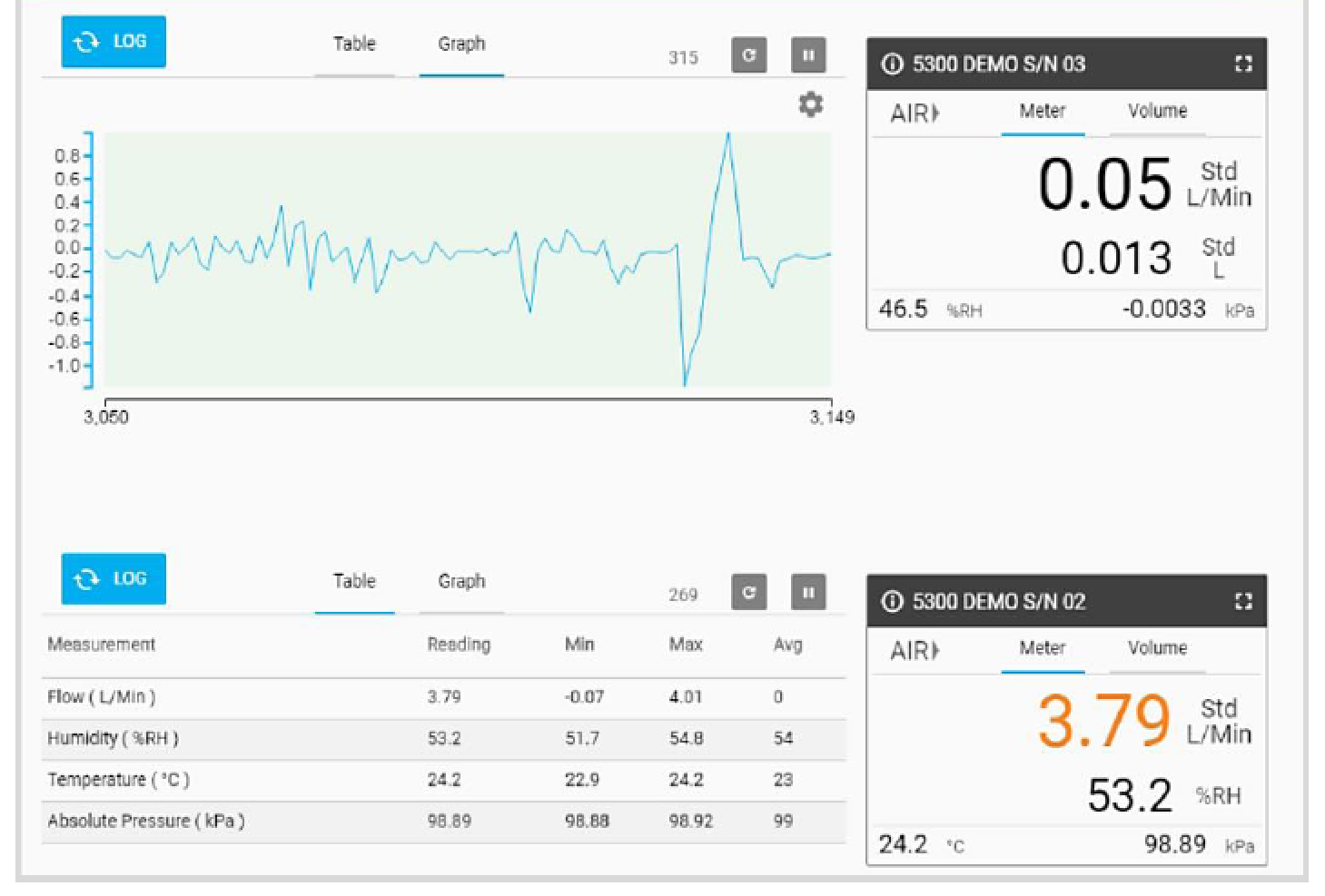Click the Flow (L/Min) table row

point(443,697)
